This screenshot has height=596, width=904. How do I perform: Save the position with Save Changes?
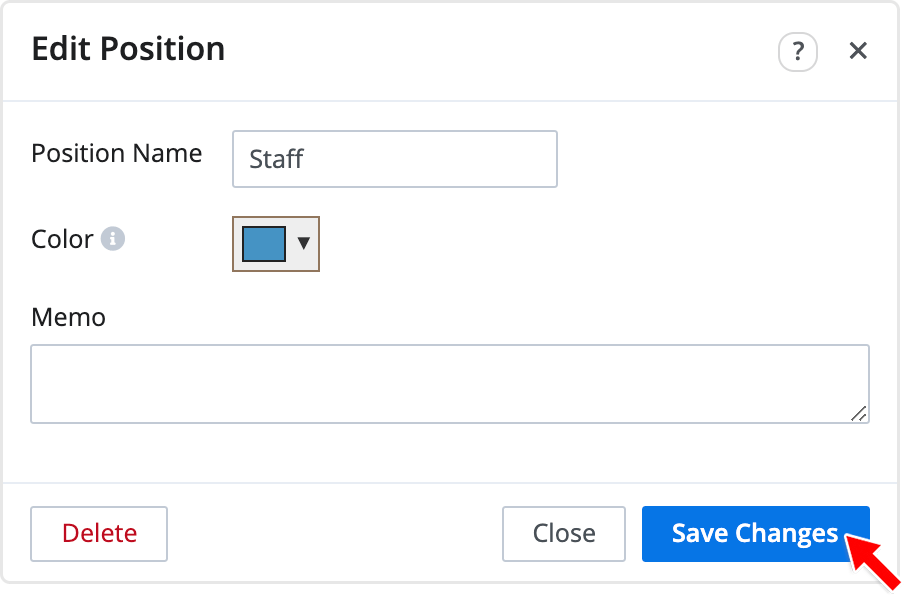pos(756,534)
